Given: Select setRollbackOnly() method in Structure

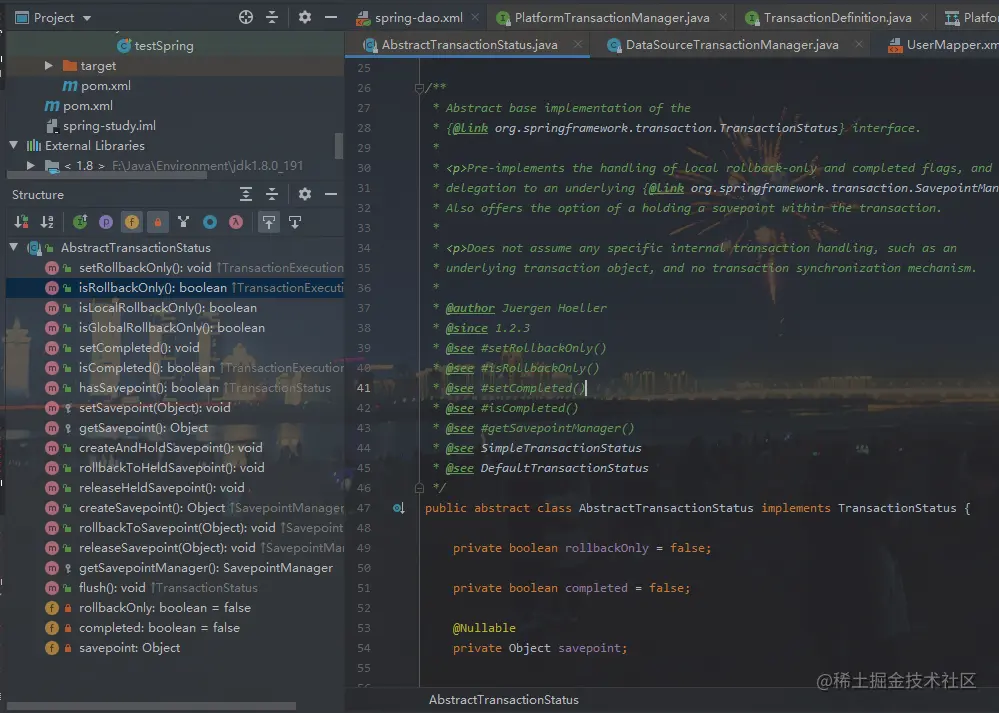Looking at the screenshot, I should 175,268.
